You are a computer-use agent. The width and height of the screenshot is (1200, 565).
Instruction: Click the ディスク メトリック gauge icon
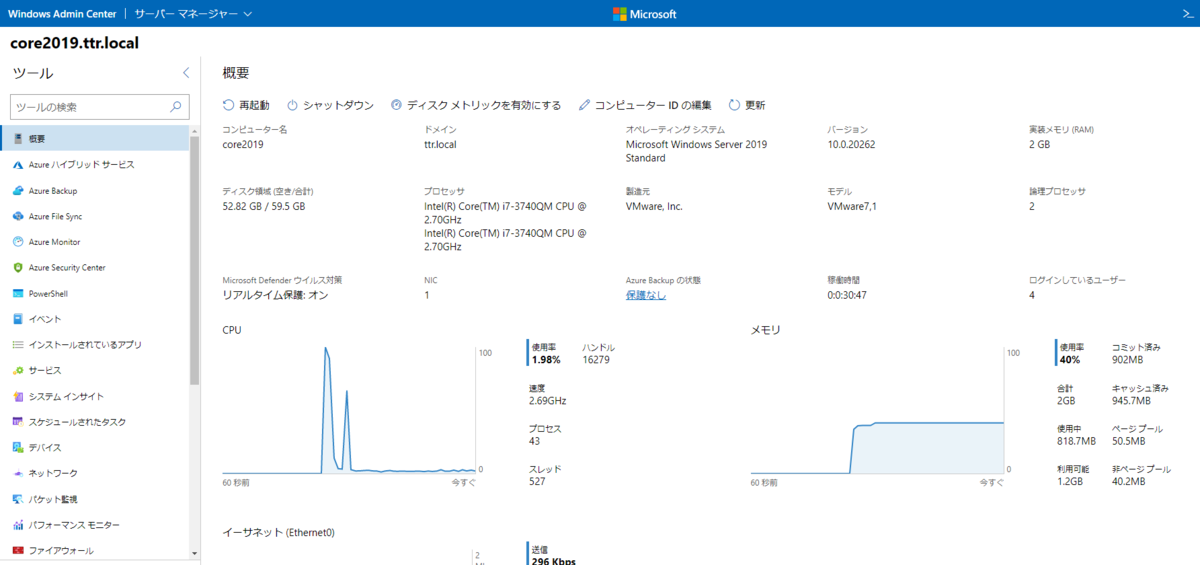[396, 105]
